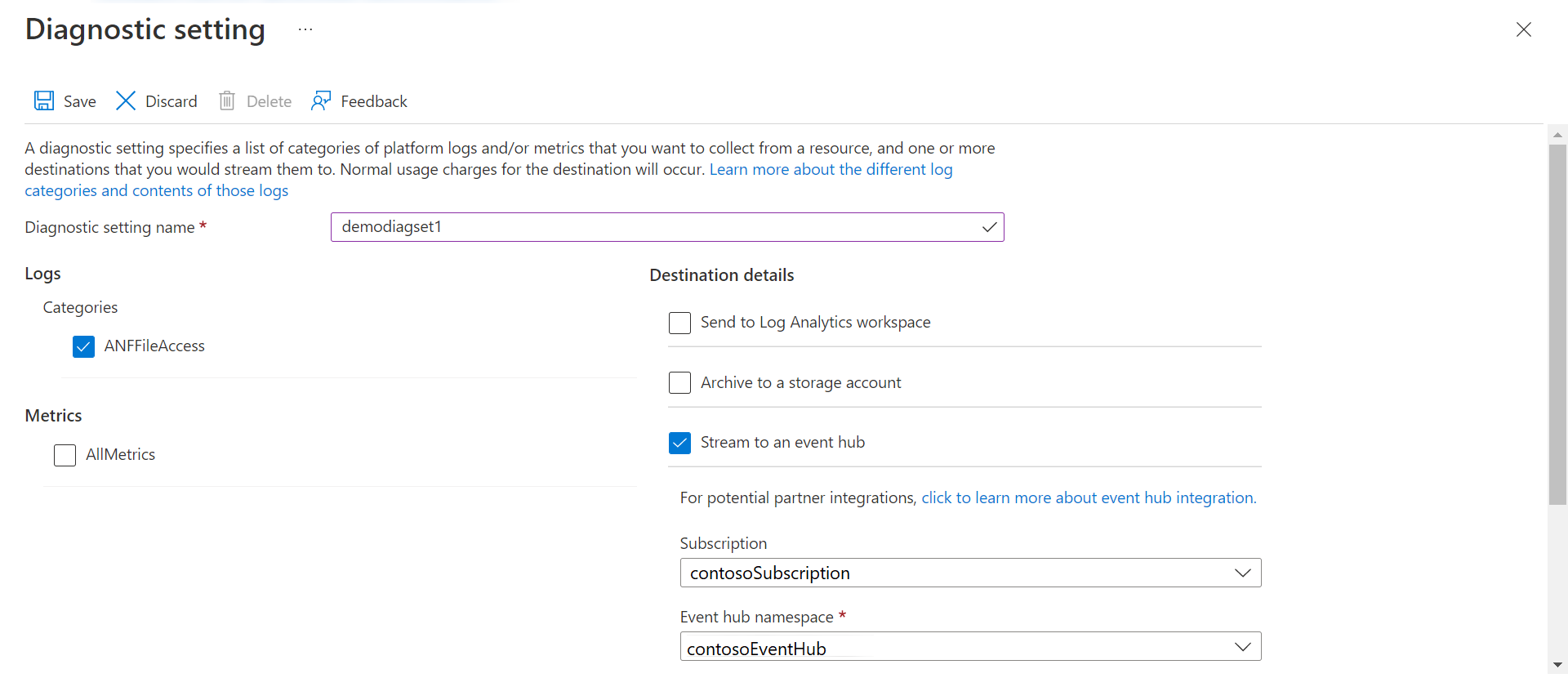
Task: Click the scrollbar down arrow
Action: 1557,665
